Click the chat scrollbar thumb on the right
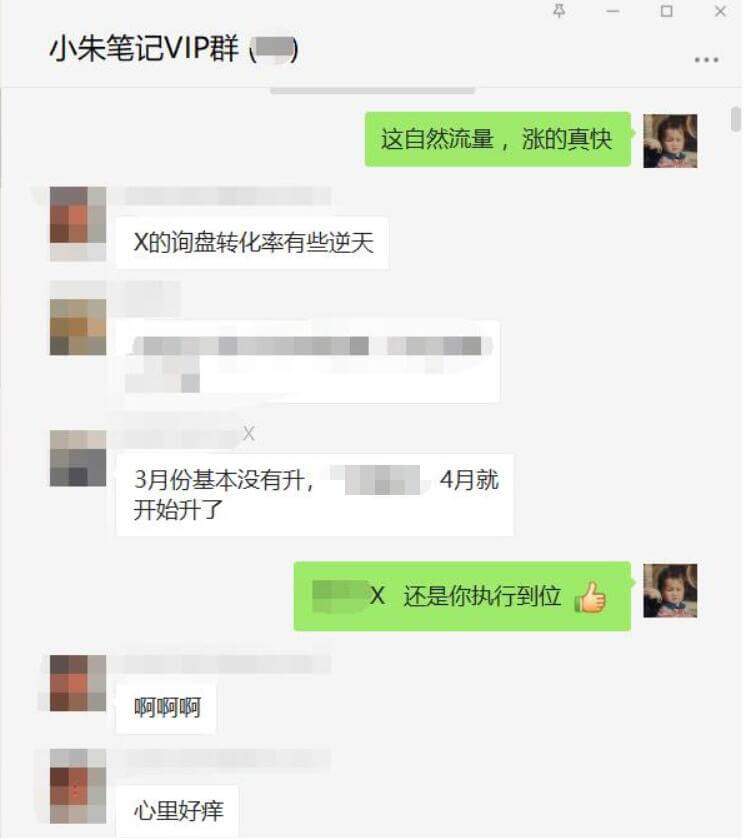 tap(736, 118)
